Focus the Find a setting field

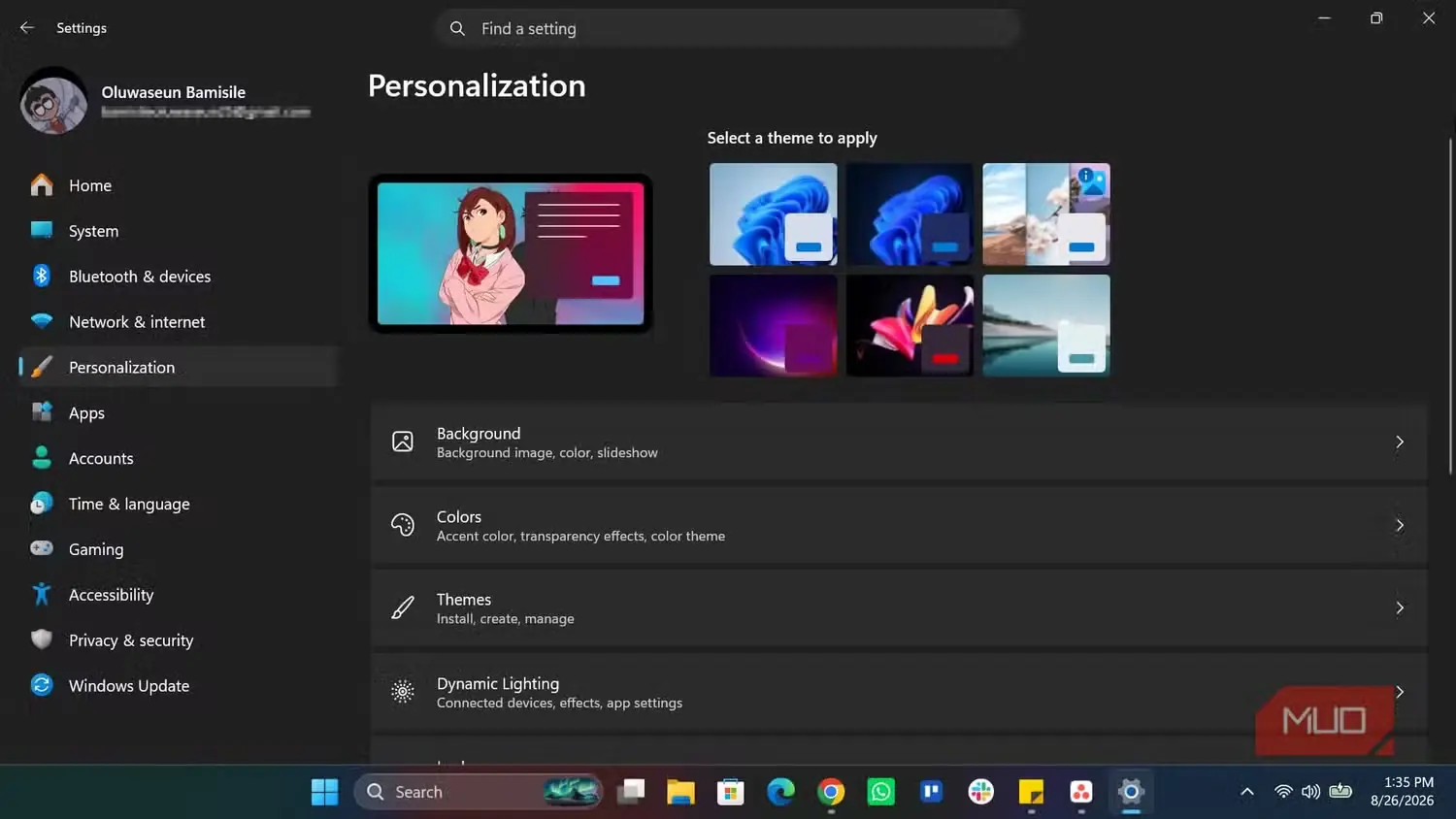(x=728, y=29)
